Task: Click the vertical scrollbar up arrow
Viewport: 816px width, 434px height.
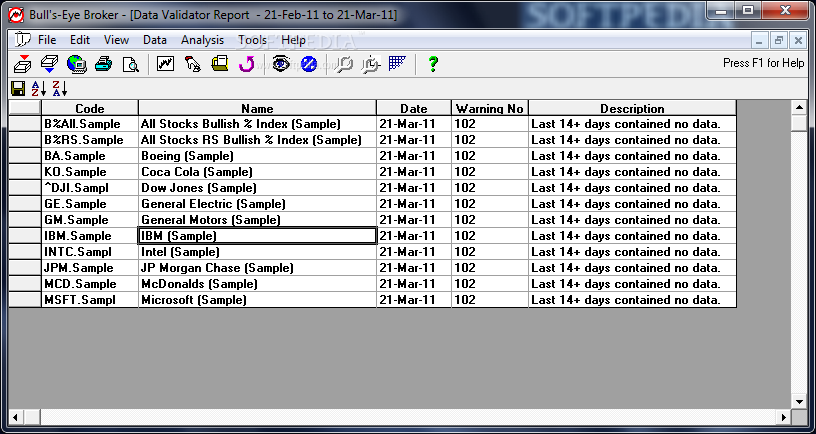Action: [799, 108]
